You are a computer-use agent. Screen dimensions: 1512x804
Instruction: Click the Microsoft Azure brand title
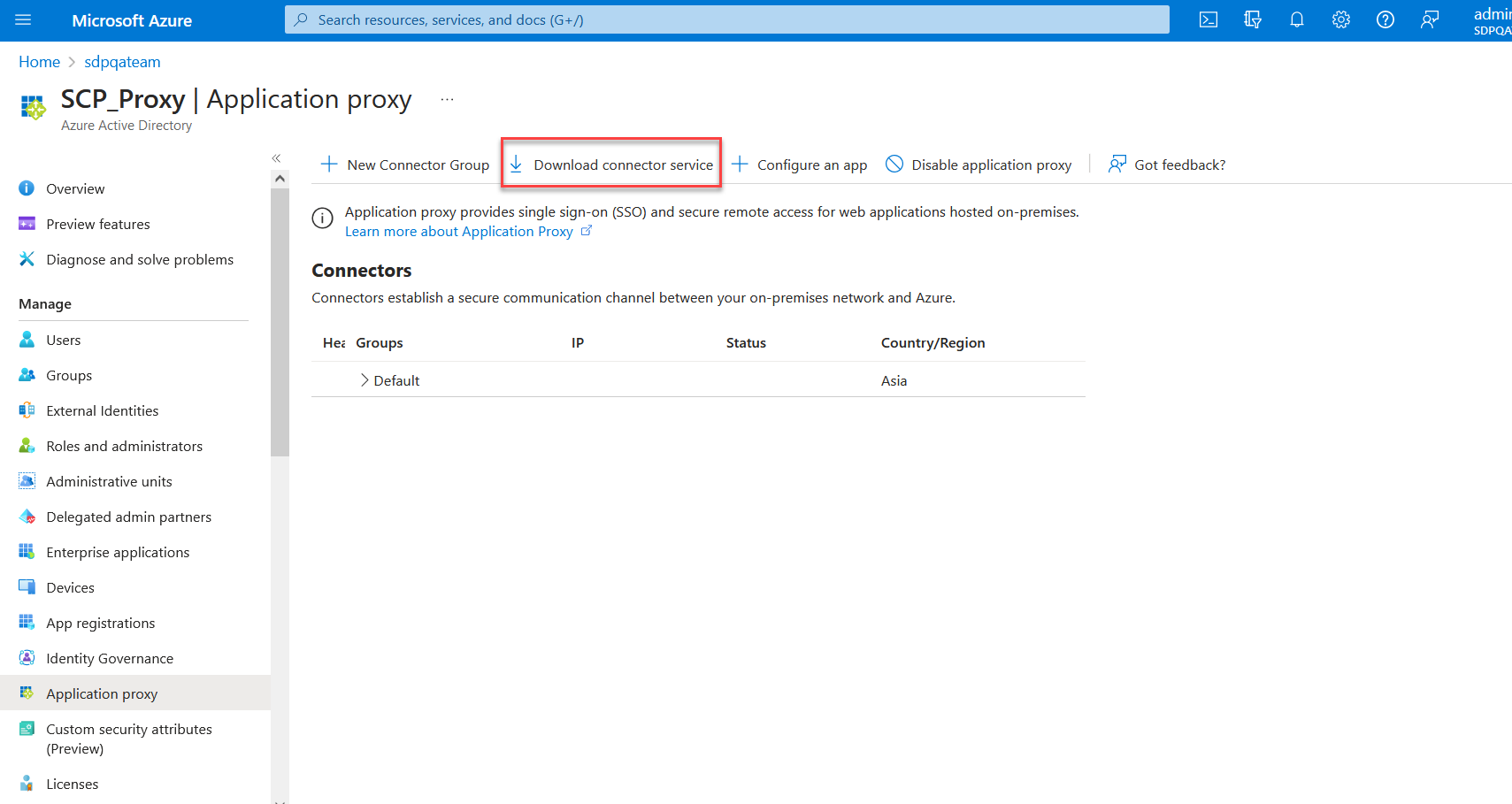(132, 20)
